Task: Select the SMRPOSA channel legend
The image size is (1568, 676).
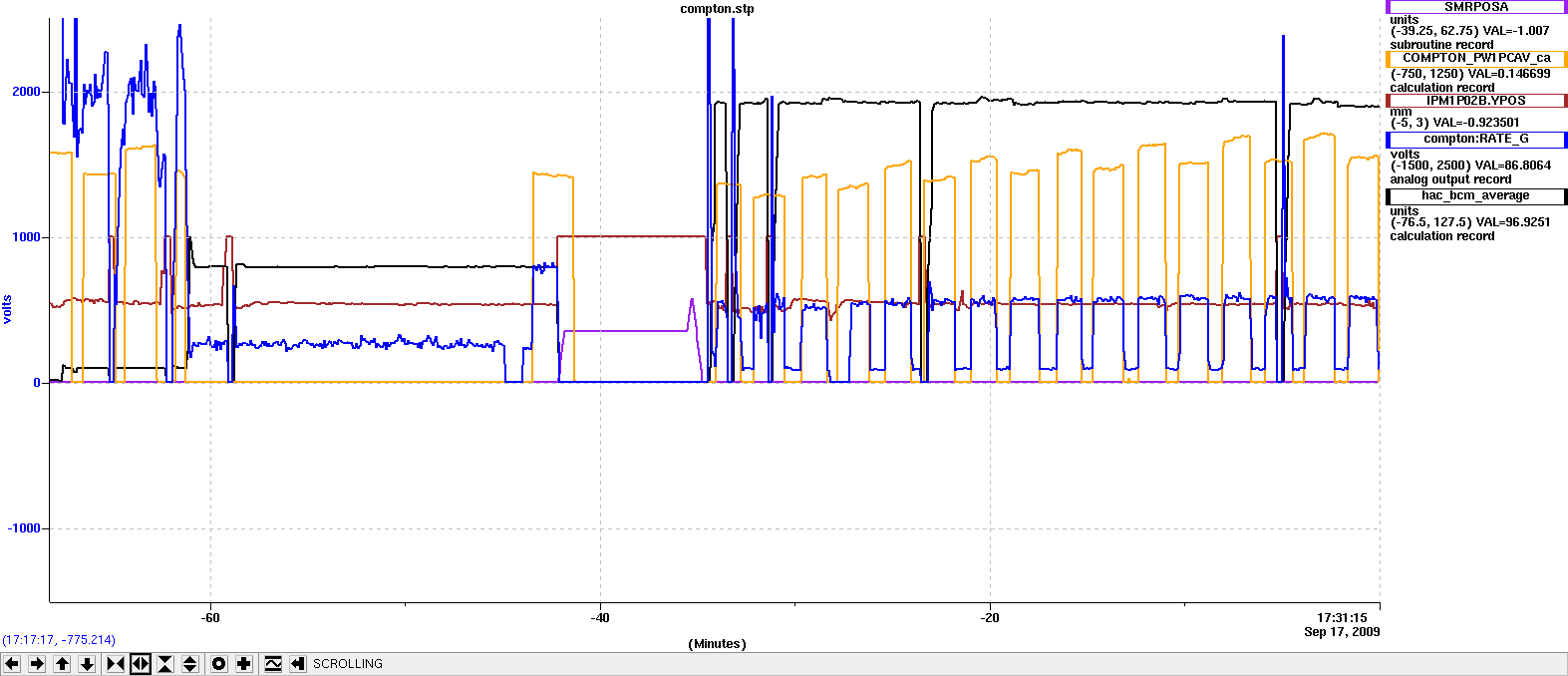Action: point(1476,7)
